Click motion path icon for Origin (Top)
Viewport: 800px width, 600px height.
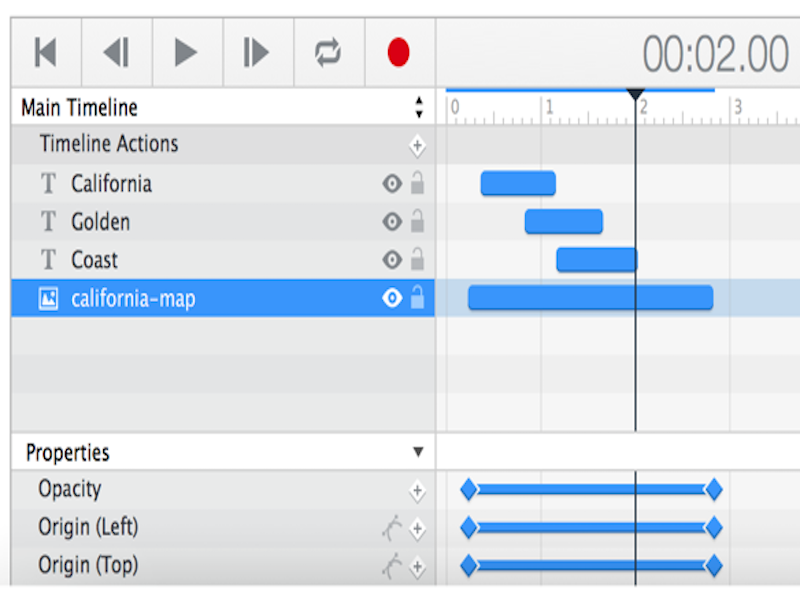(x=392, y=566)
